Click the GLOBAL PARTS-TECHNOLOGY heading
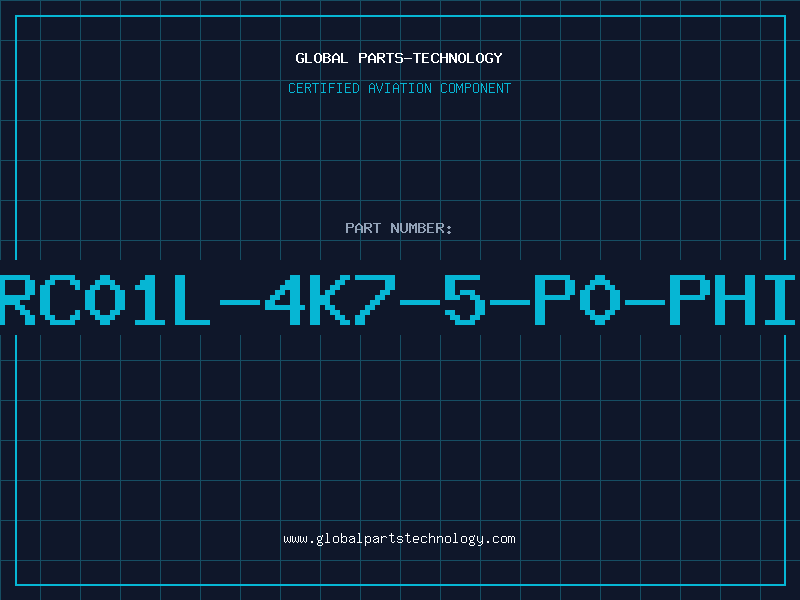Screen dimensions: 800x600 tap(399, 58)
